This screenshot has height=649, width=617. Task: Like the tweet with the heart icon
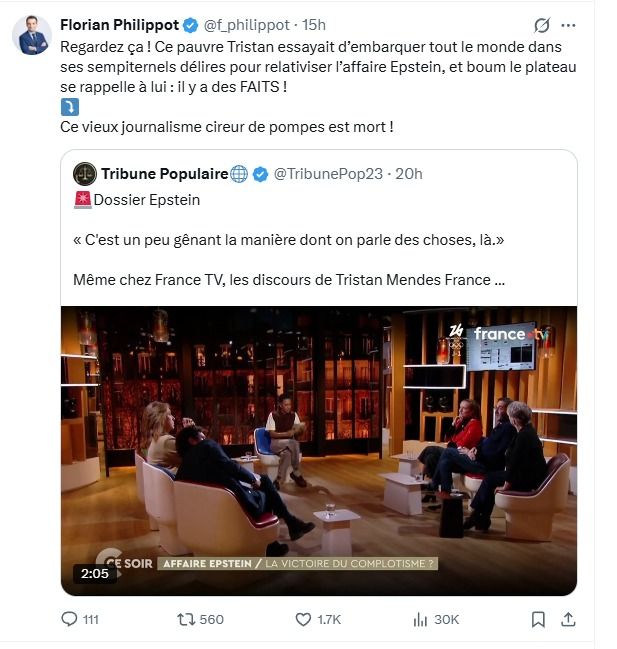(x=304, y=620)
